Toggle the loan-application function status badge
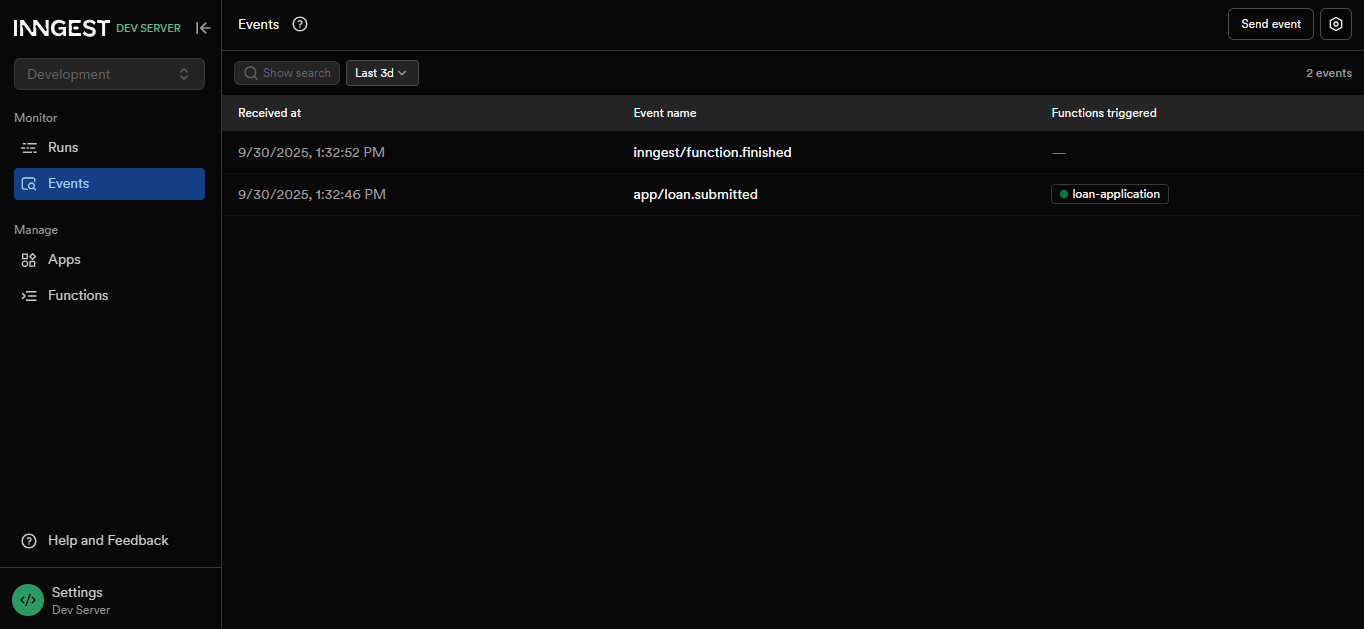The image size is (1364, 629). click(x=1109, y=194)
